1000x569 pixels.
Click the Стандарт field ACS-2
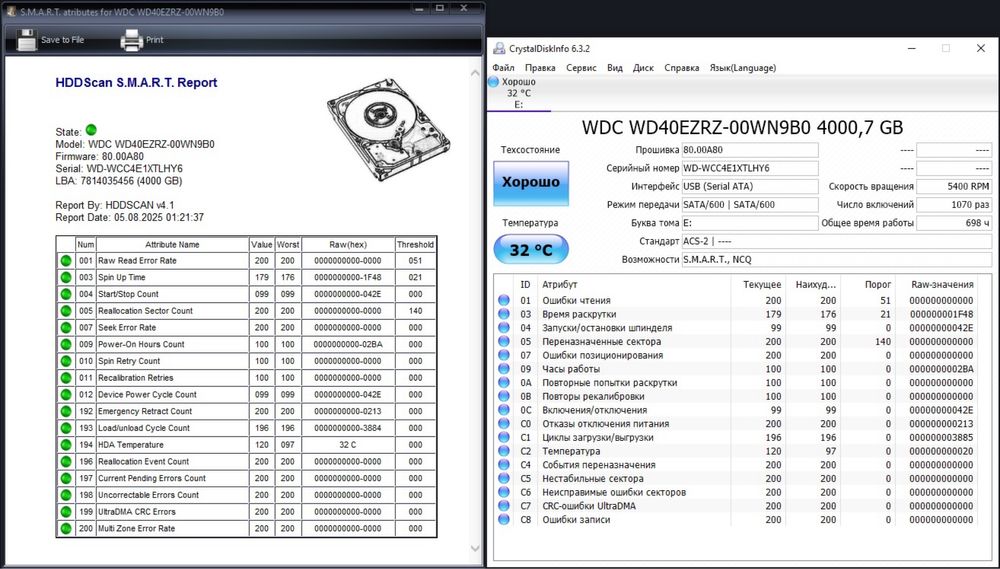[837, 241]
